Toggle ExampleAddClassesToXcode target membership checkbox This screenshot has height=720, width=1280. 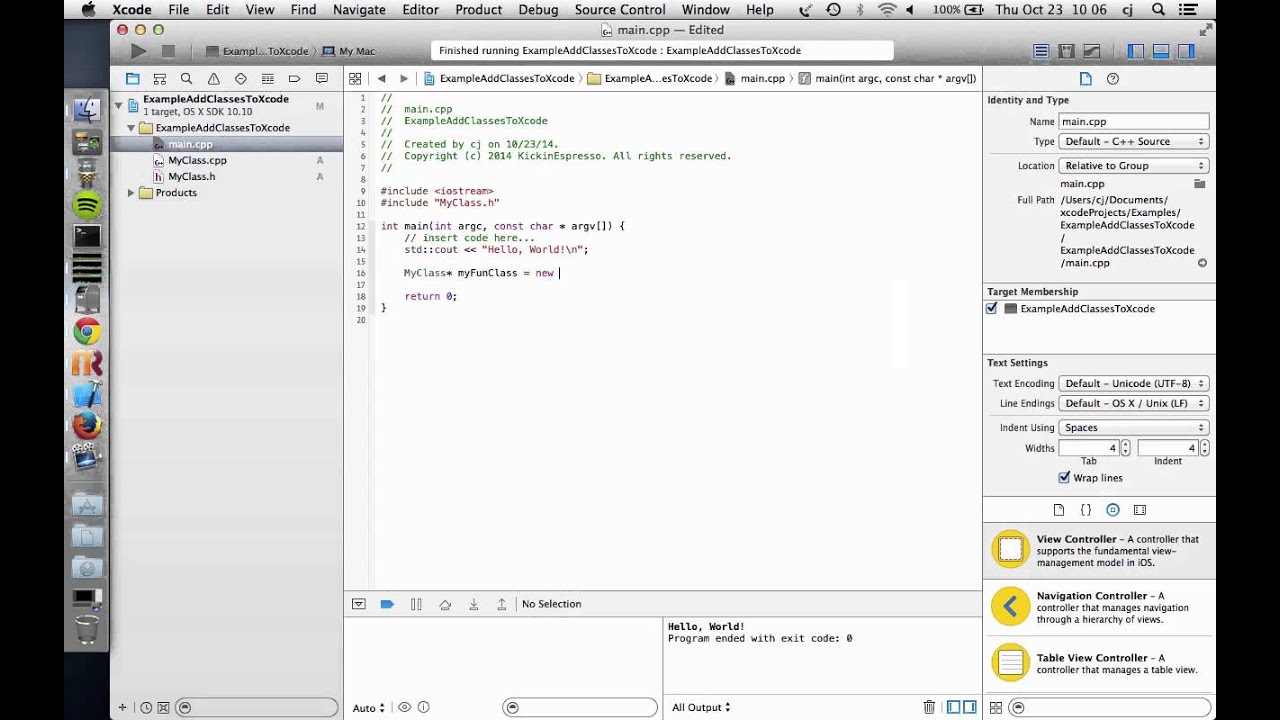coord(992,308)
